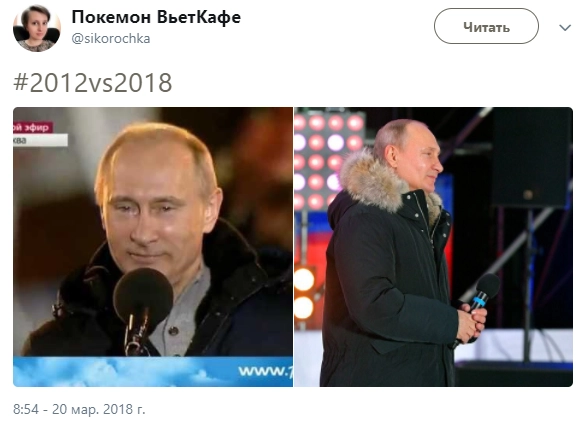
Task: Click the display name Покемон ВьетКафе
Action: click(x=156, y=17)
